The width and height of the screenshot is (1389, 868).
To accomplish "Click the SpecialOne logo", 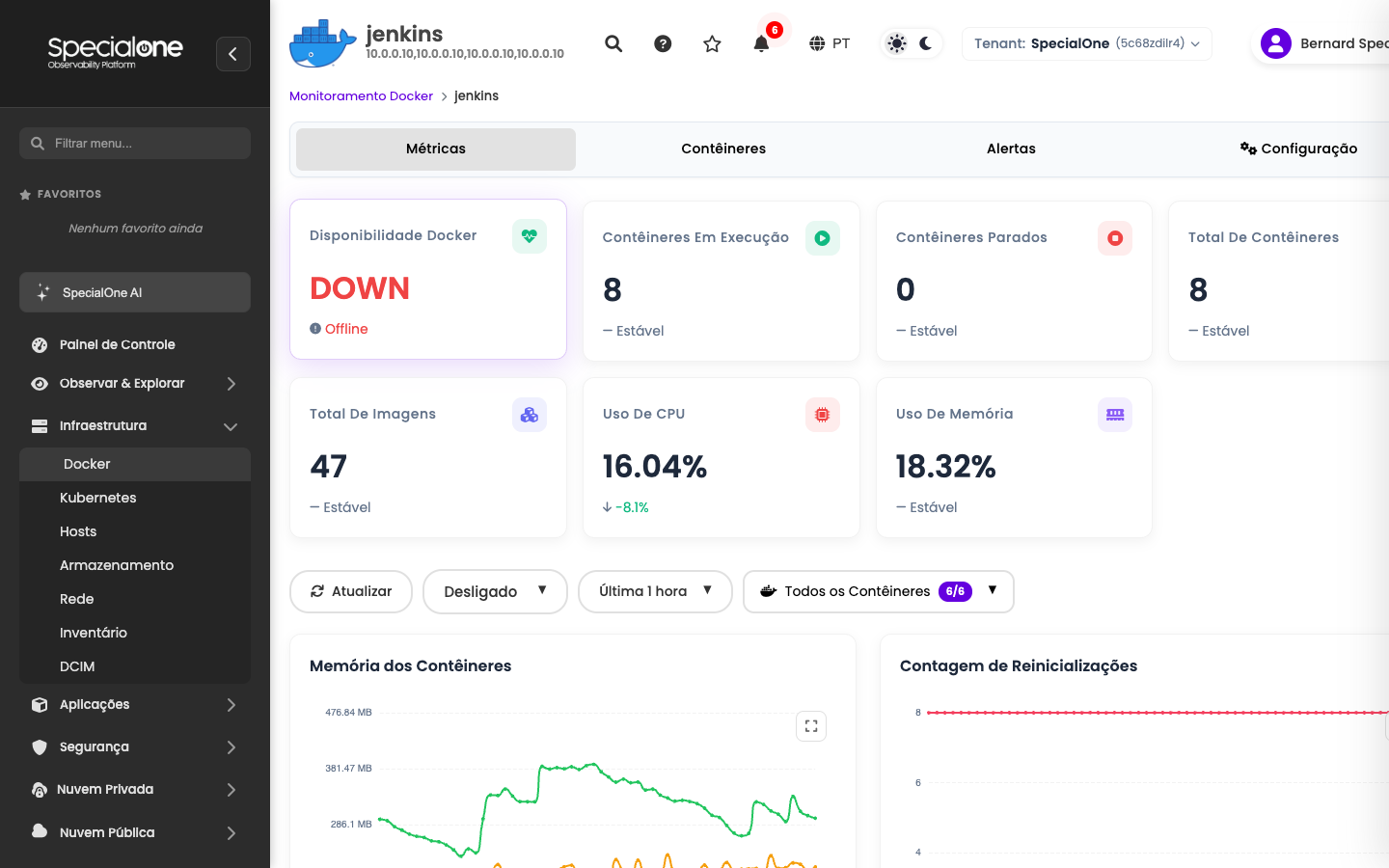I will (x=116, y=52).
